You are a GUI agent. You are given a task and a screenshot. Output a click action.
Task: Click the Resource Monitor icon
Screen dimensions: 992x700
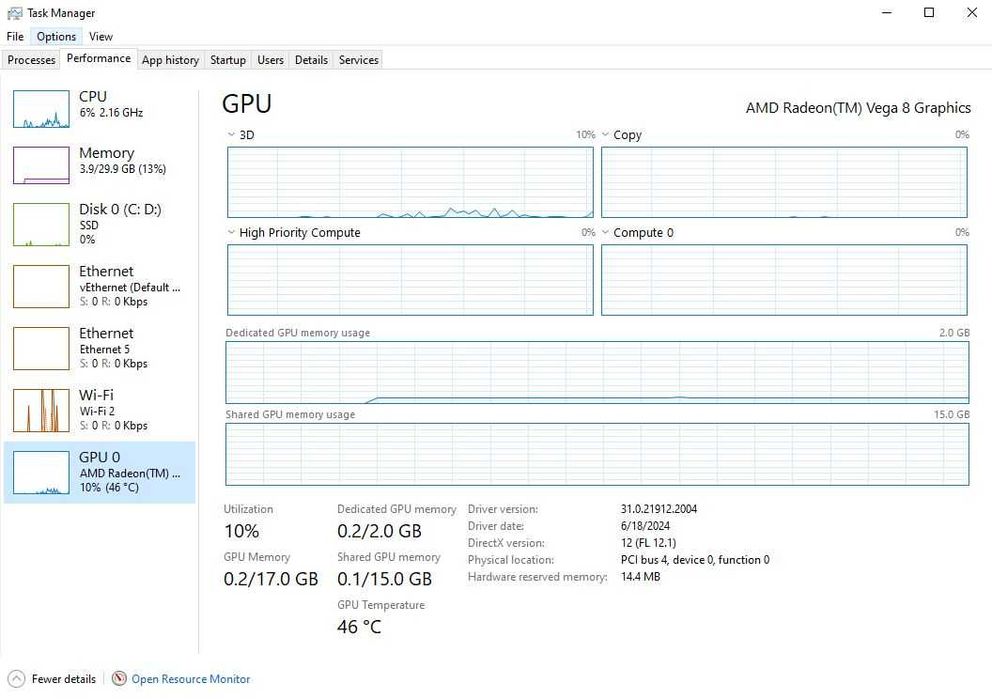click(120, 679)
